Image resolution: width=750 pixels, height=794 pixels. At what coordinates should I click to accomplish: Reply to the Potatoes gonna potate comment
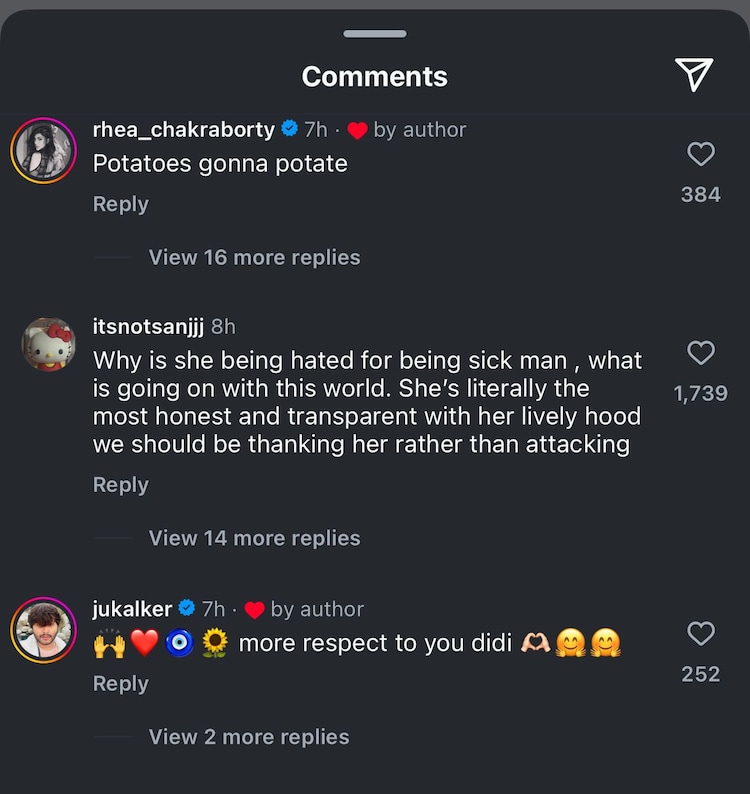point(120,204)
